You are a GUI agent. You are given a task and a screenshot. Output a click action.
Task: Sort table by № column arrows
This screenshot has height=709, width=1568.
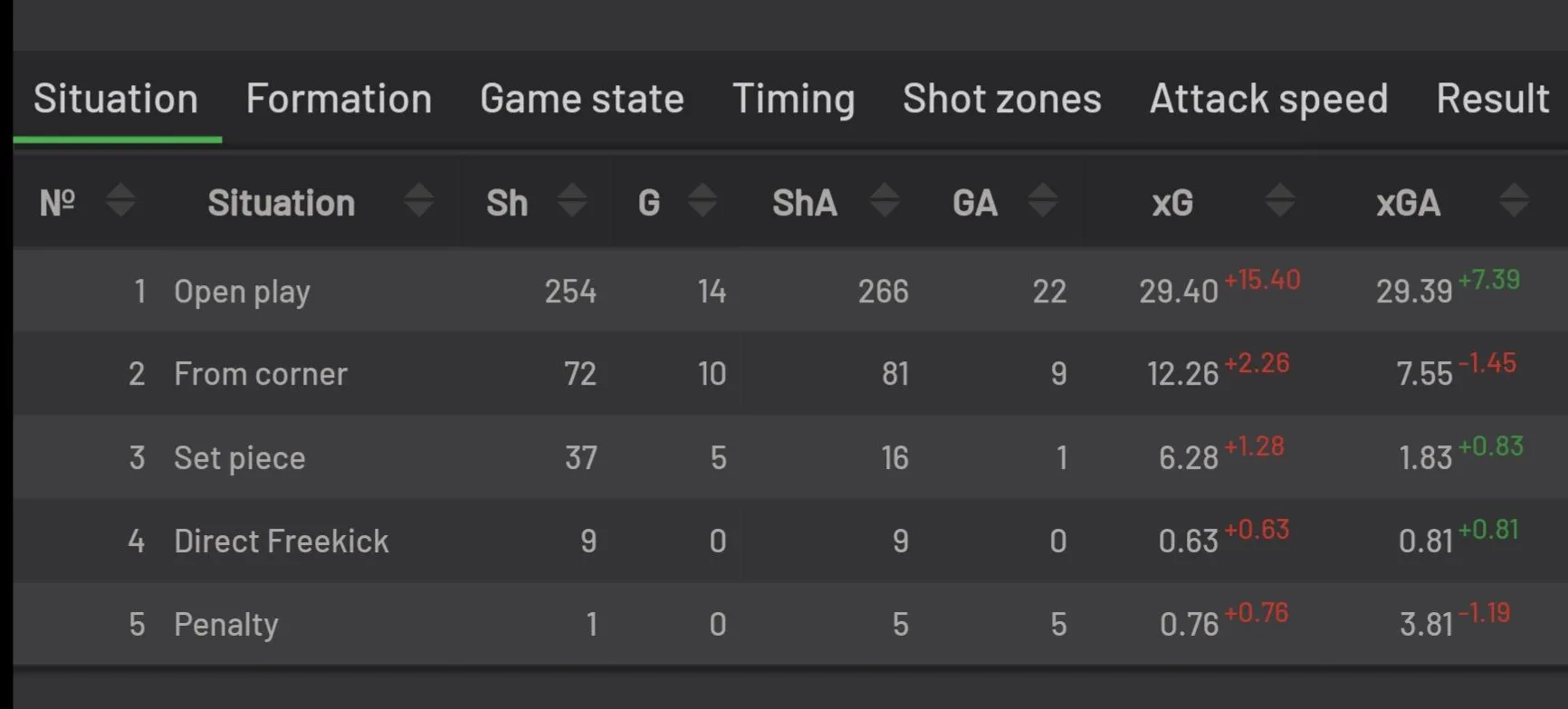pos(120,200)
